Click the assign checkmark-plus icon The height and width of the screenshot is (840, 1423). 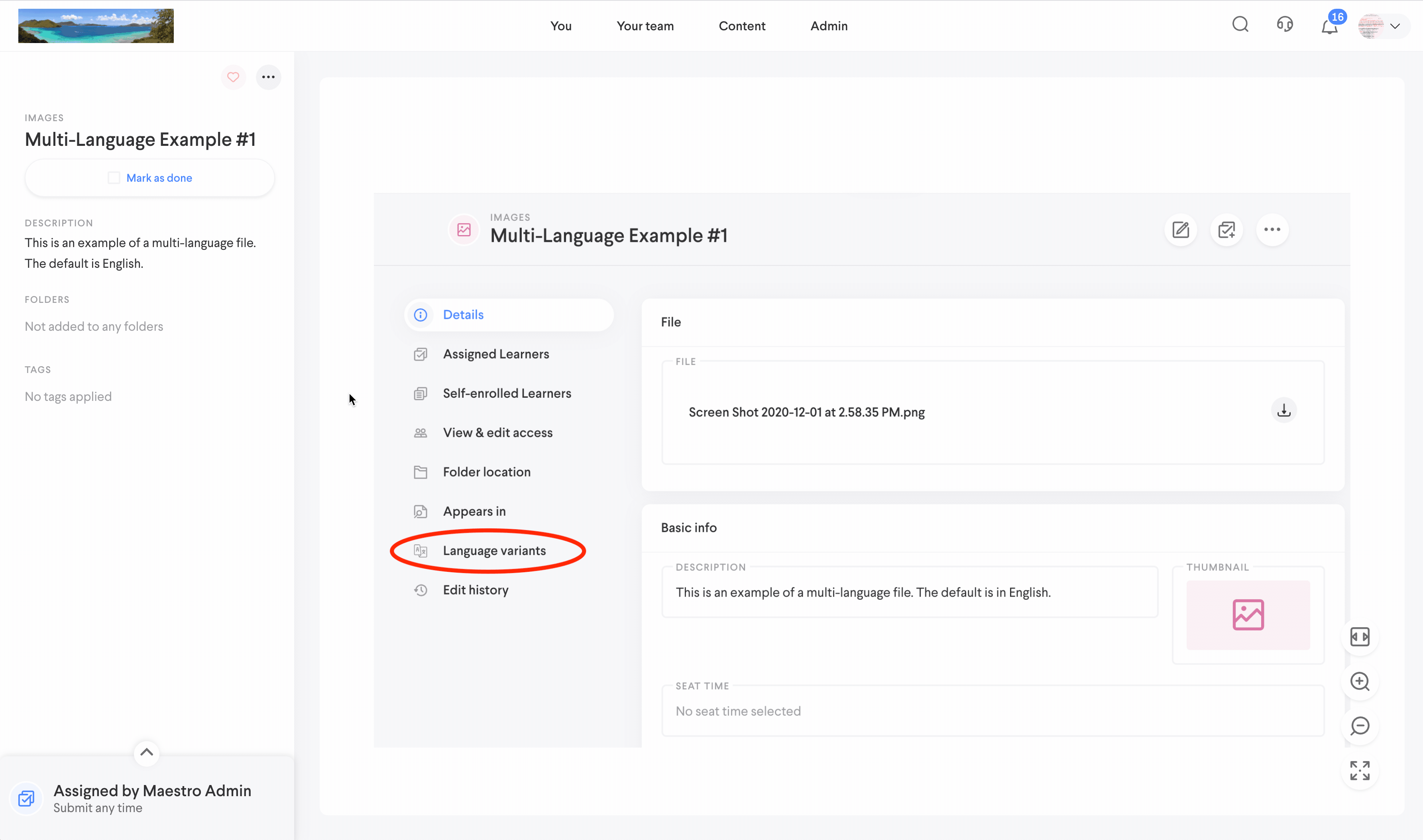click(x=1226, y=230)
